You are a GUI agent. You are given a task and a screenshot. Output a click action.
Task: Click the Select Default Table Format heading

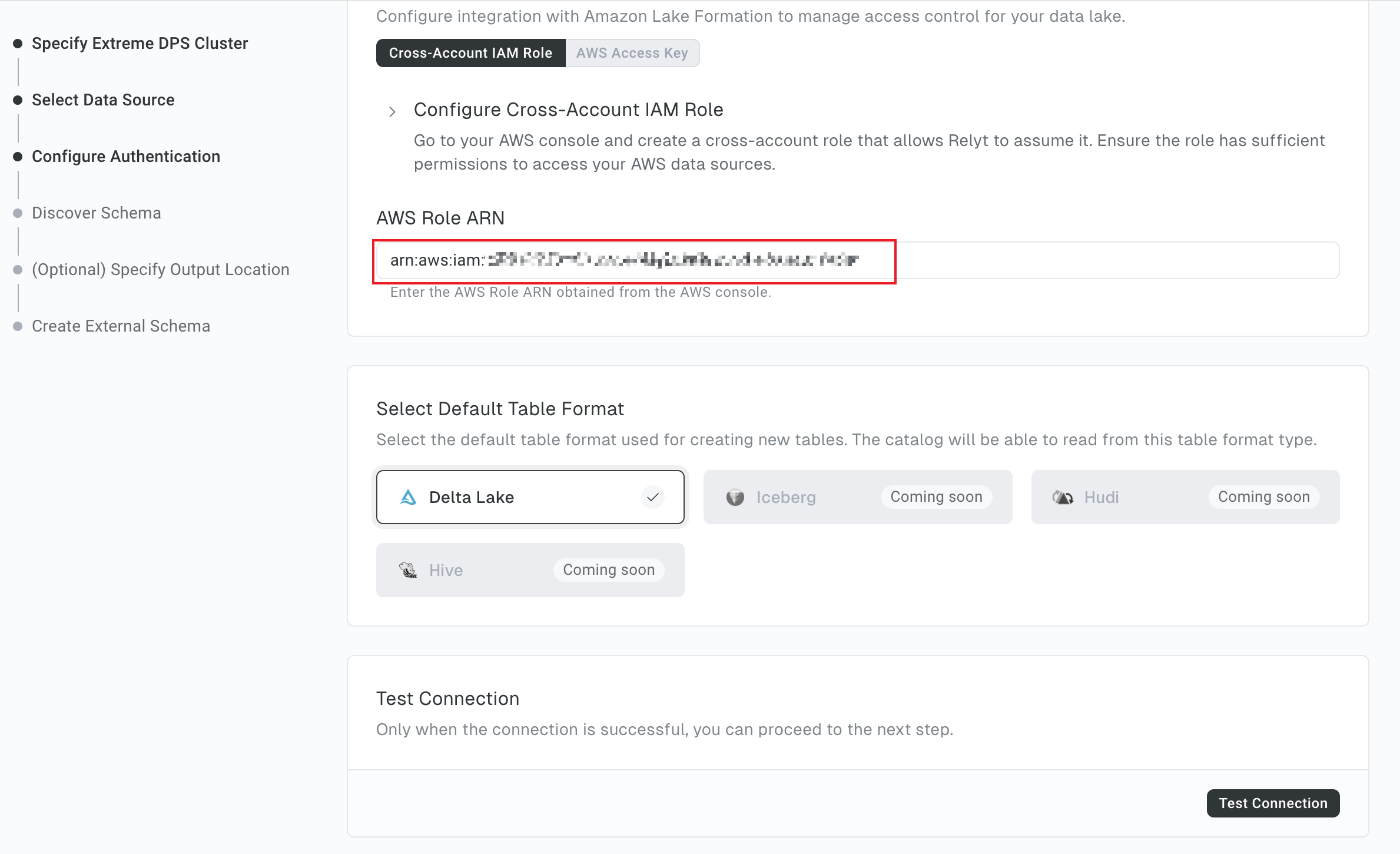click(x=500, y=409)
